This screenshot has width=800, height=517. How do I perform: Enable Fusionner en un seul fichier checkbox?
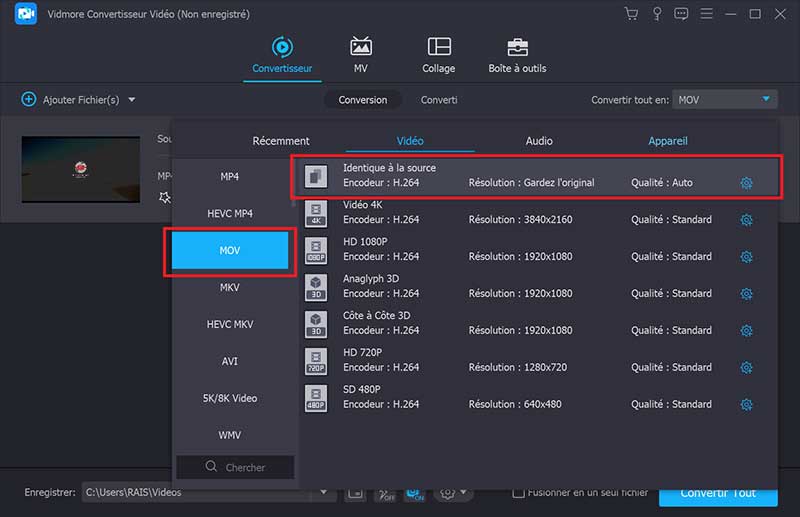point(518,493)
